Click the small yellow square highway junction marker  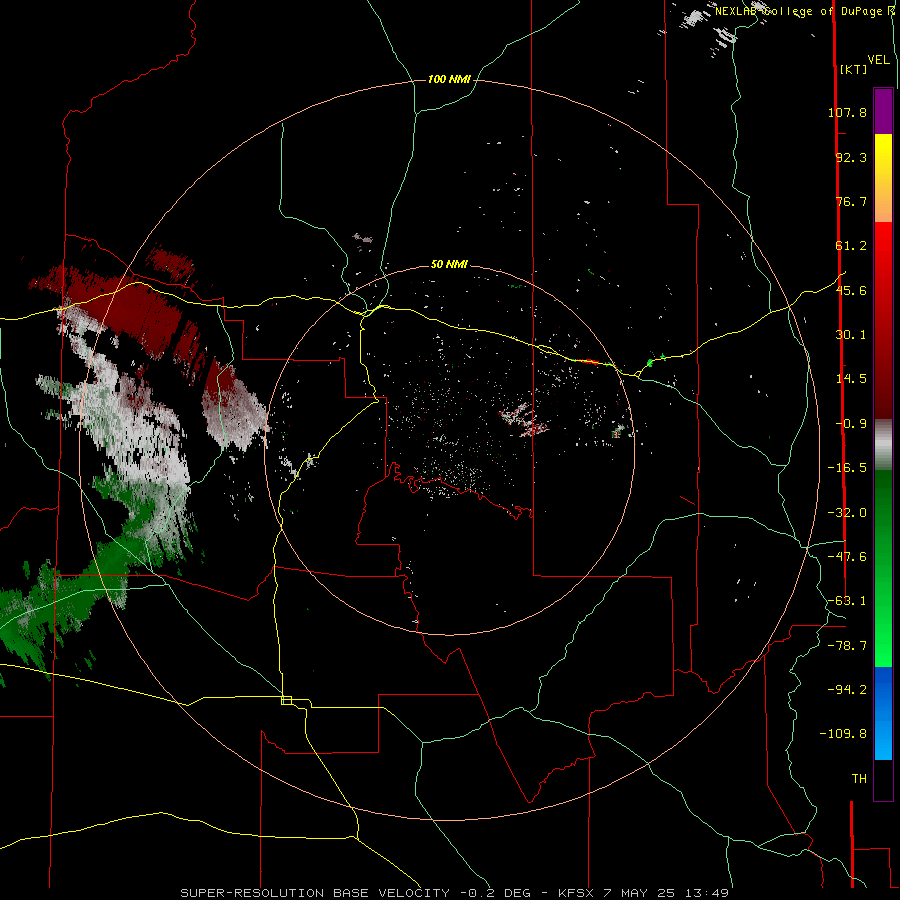click(286, 700)
